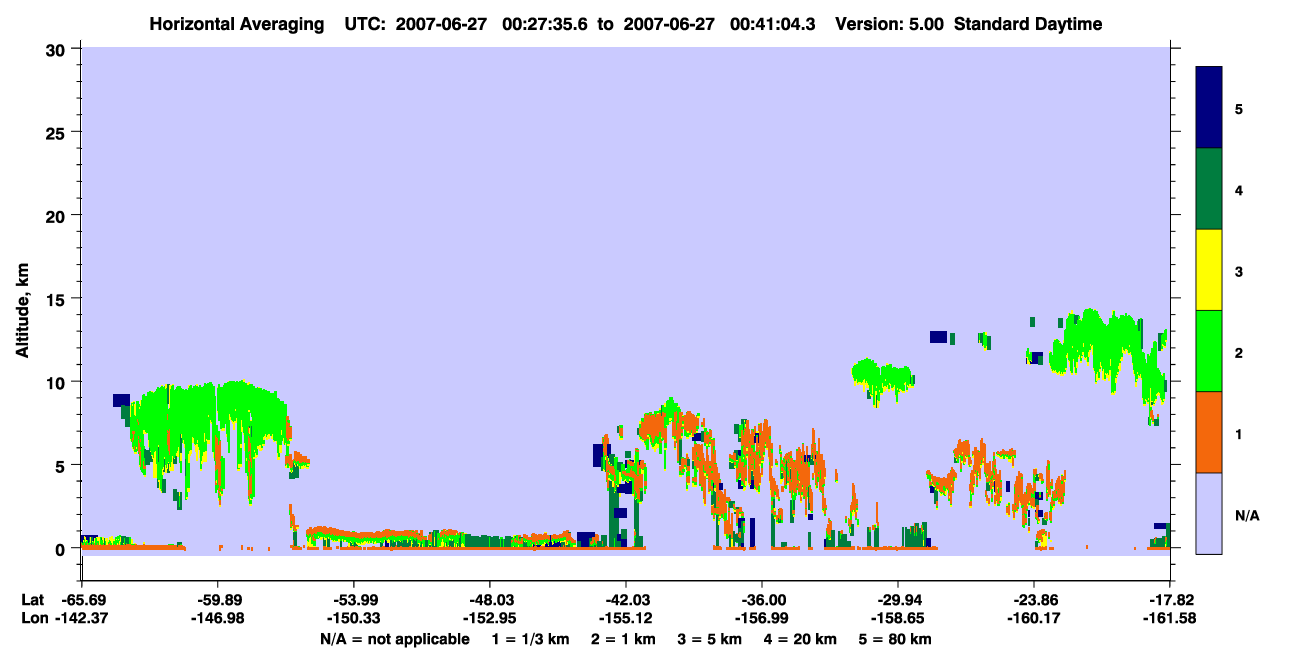Click the colorbar label 5
Image resolution: width=1300 pixels, height=667 pixels.
point(1238,108)
